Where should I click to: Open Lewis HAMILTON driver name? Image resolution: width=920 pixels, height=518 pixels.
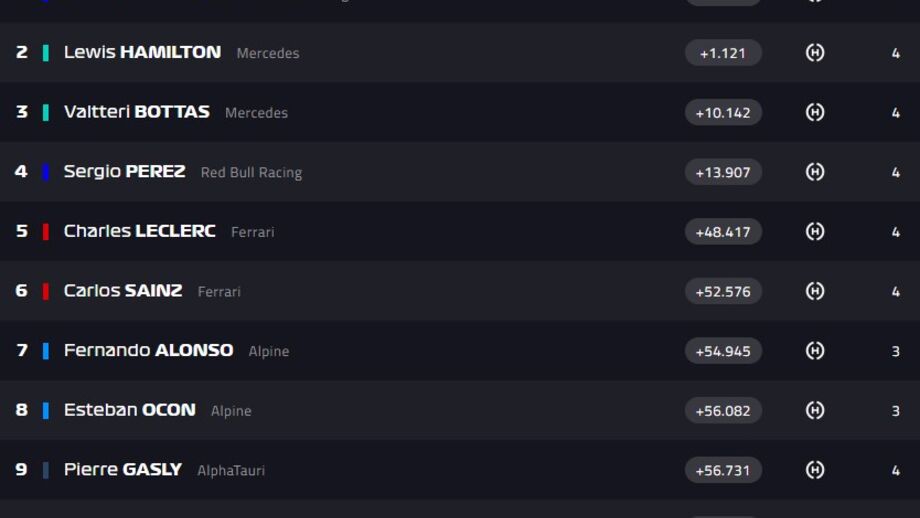143,52
